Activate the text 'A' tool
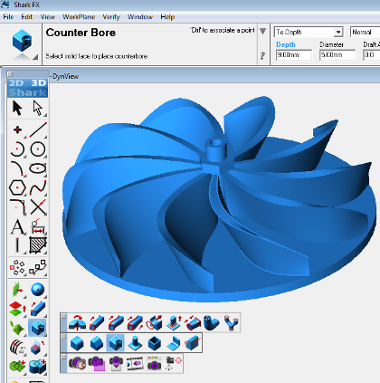The image size is (380, 383). (17, 227)
